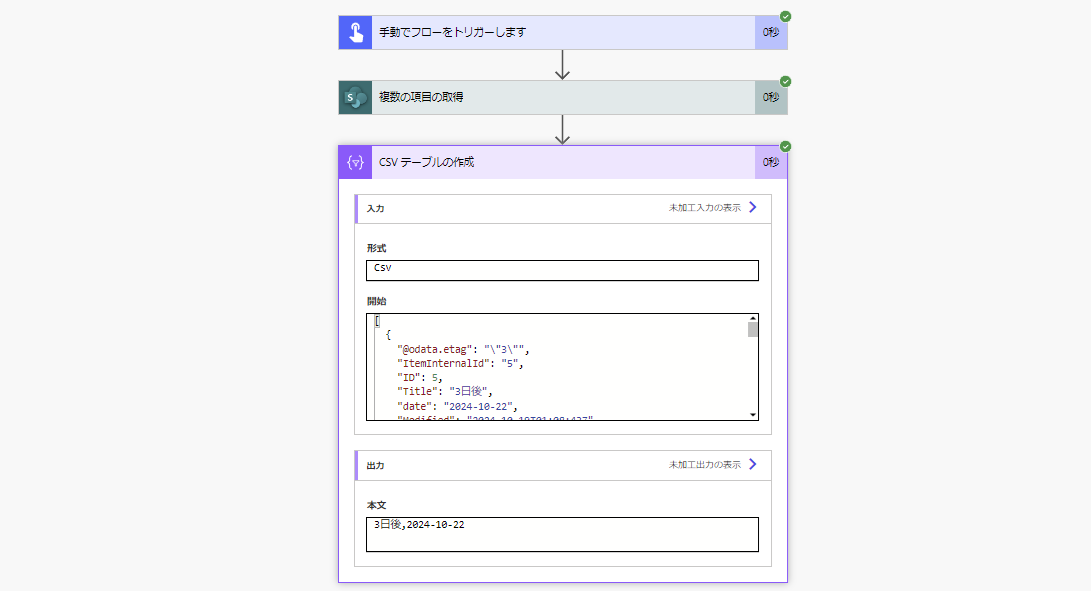Click the 0秒 badge on 複数の項目の取得

769,97
